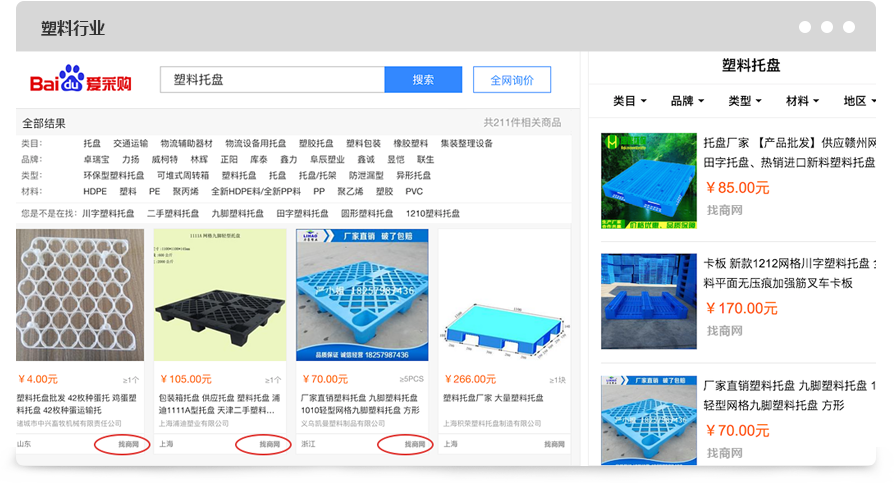Image resolution: width=894 pixels, height=483 pixels.
Task: Click the 全网询价 button
Action: pyautogui.click(x=511, y=80)
